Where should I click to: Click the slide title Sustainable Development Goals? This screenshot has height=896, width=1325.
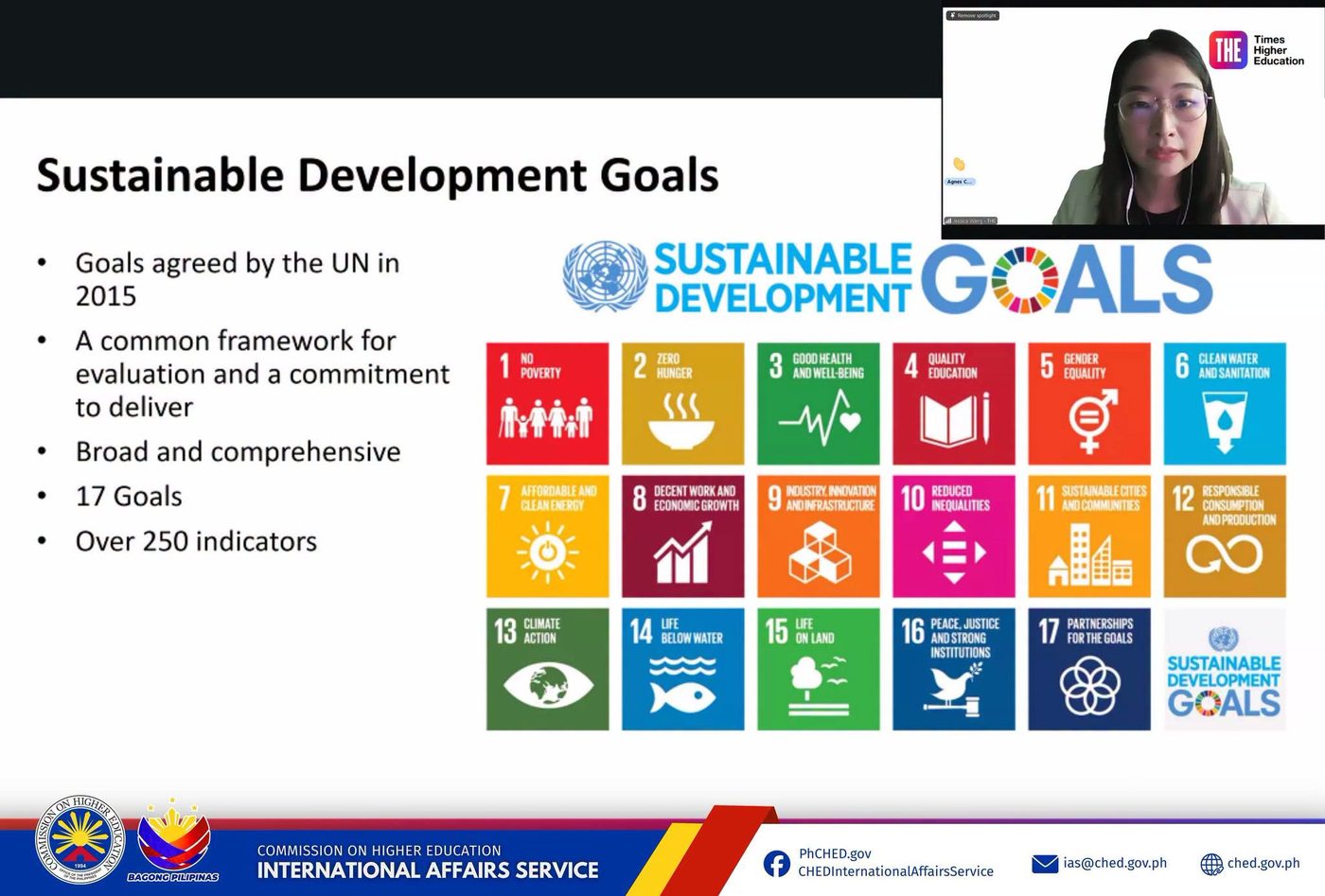[378, 176]
